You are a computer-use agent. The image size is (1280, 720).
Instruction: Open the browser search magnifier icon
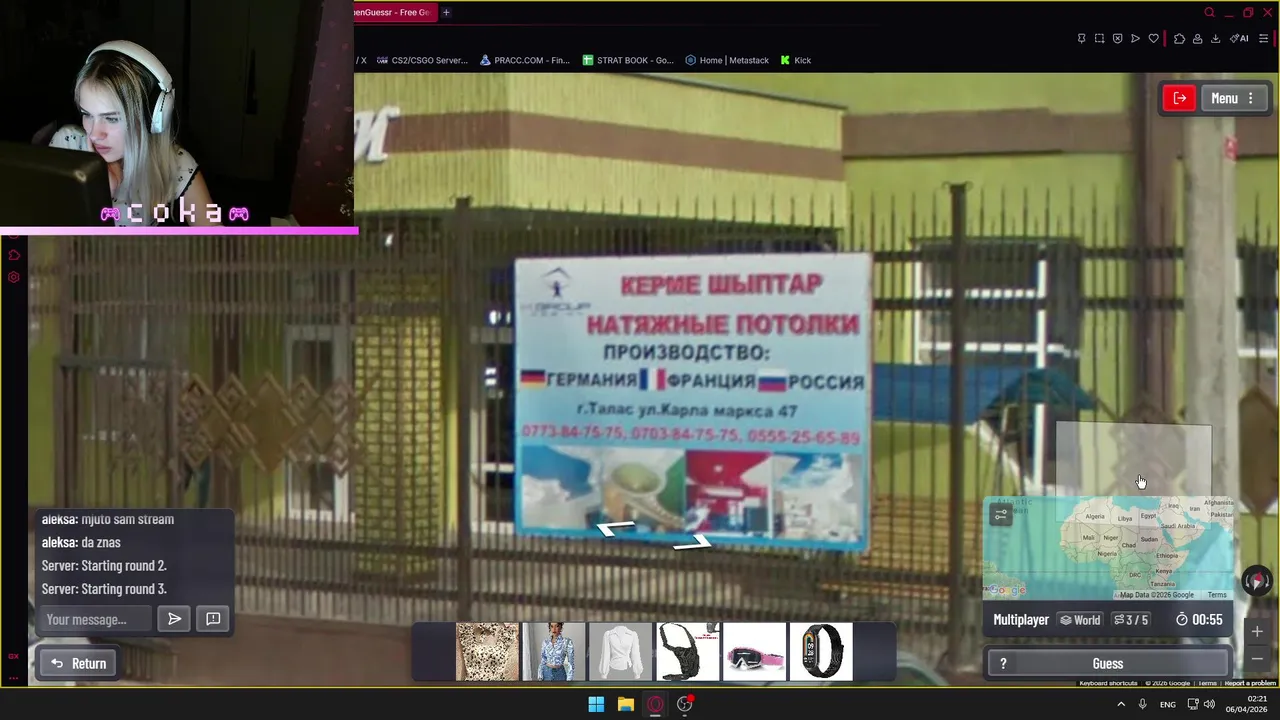1209,12
